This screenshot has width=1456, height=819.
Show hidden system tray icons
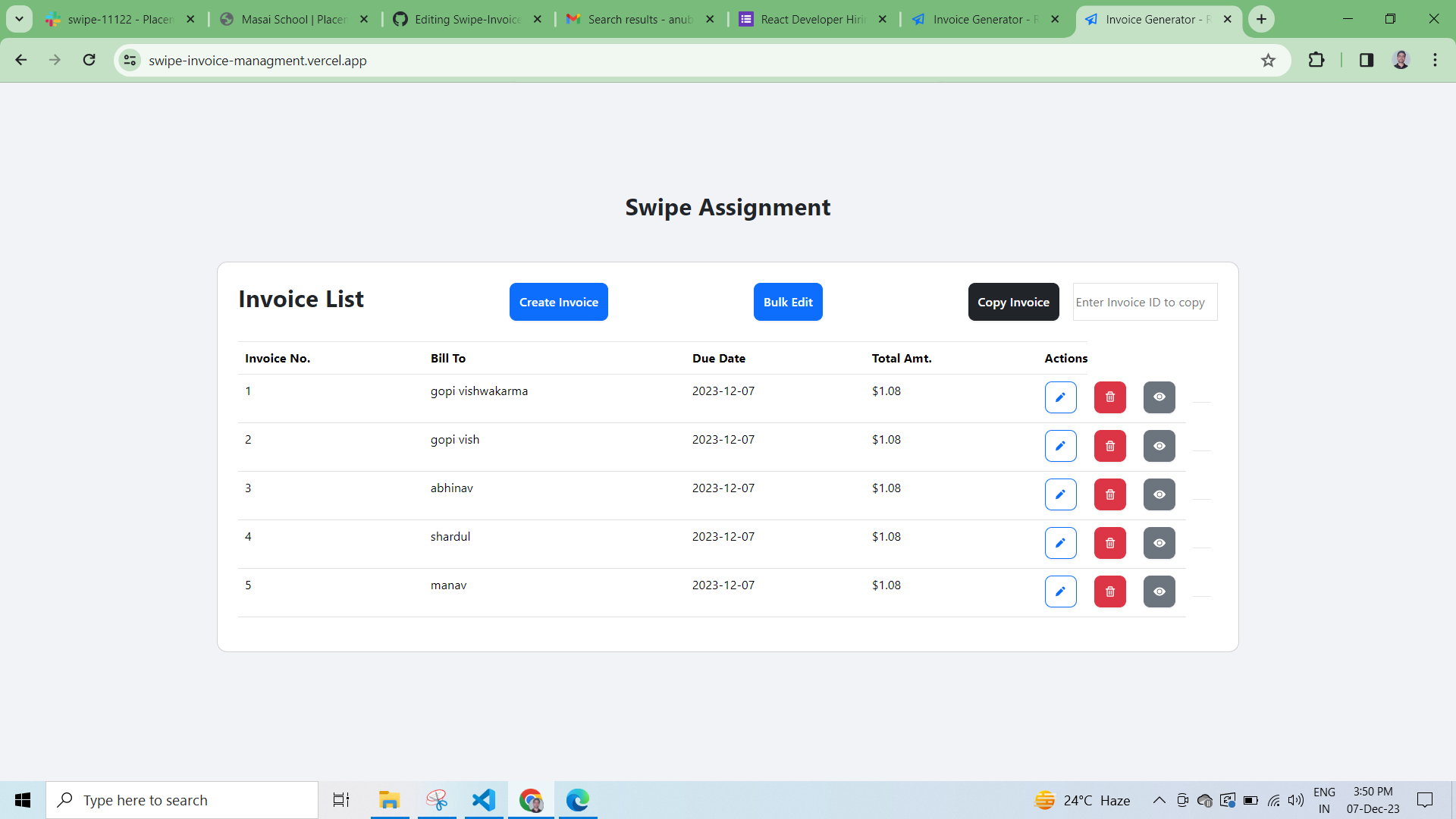click(1159, 800)
